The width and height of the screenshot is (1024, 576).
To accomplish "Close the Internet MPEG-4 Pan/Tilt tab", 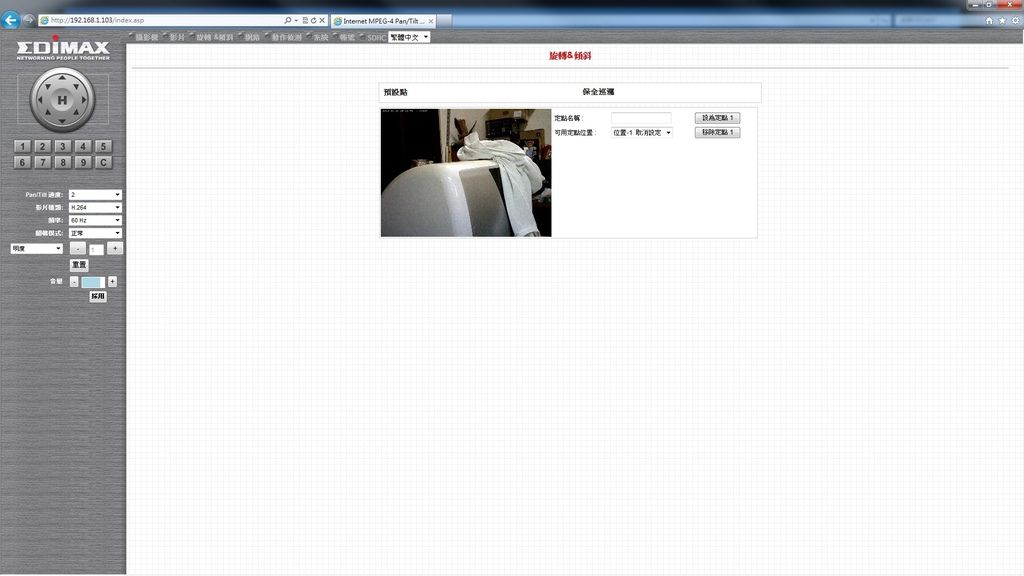I will click(x=431, y=21).
